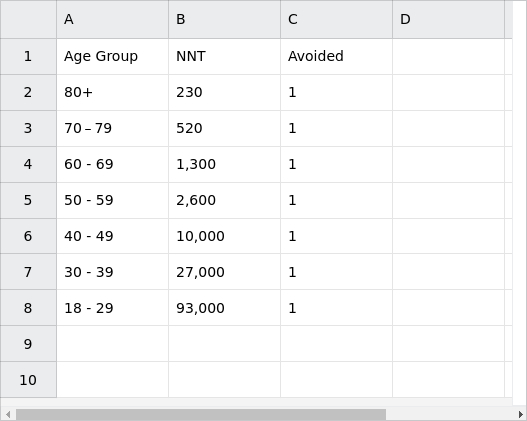Select the cell containing 1,300
This screenshot has width=527, height=421.
(x=225, y=164)
